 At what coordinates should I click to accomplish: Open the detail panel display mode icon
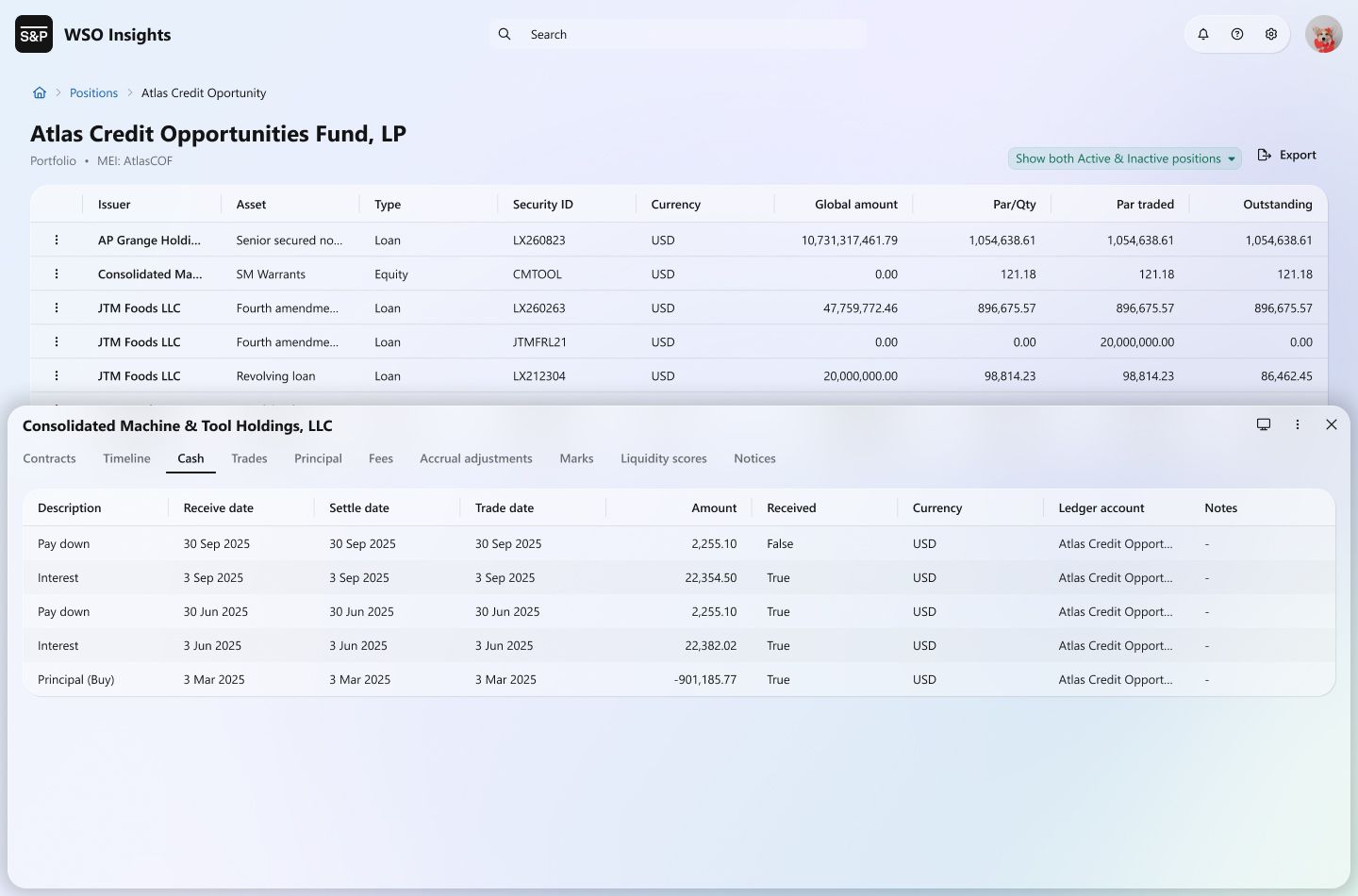coord(1264,424)
